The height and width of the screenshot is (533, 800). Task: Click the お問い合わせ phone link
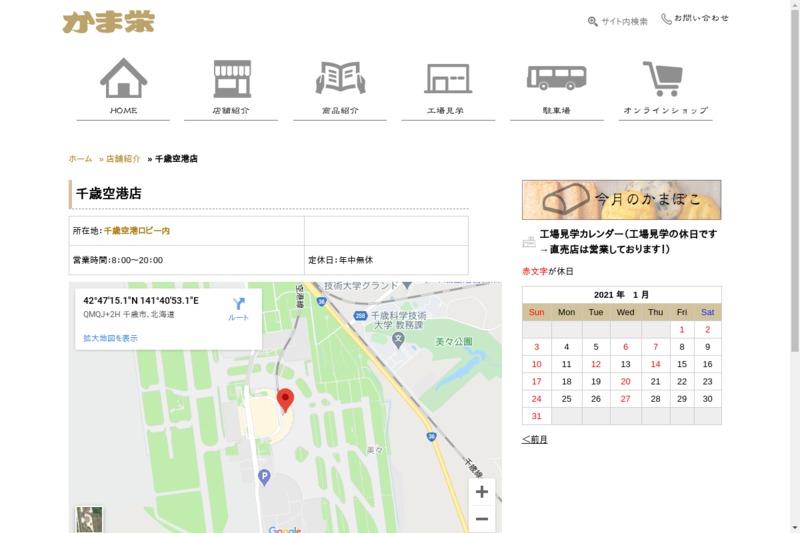click(x=695, y=19)
